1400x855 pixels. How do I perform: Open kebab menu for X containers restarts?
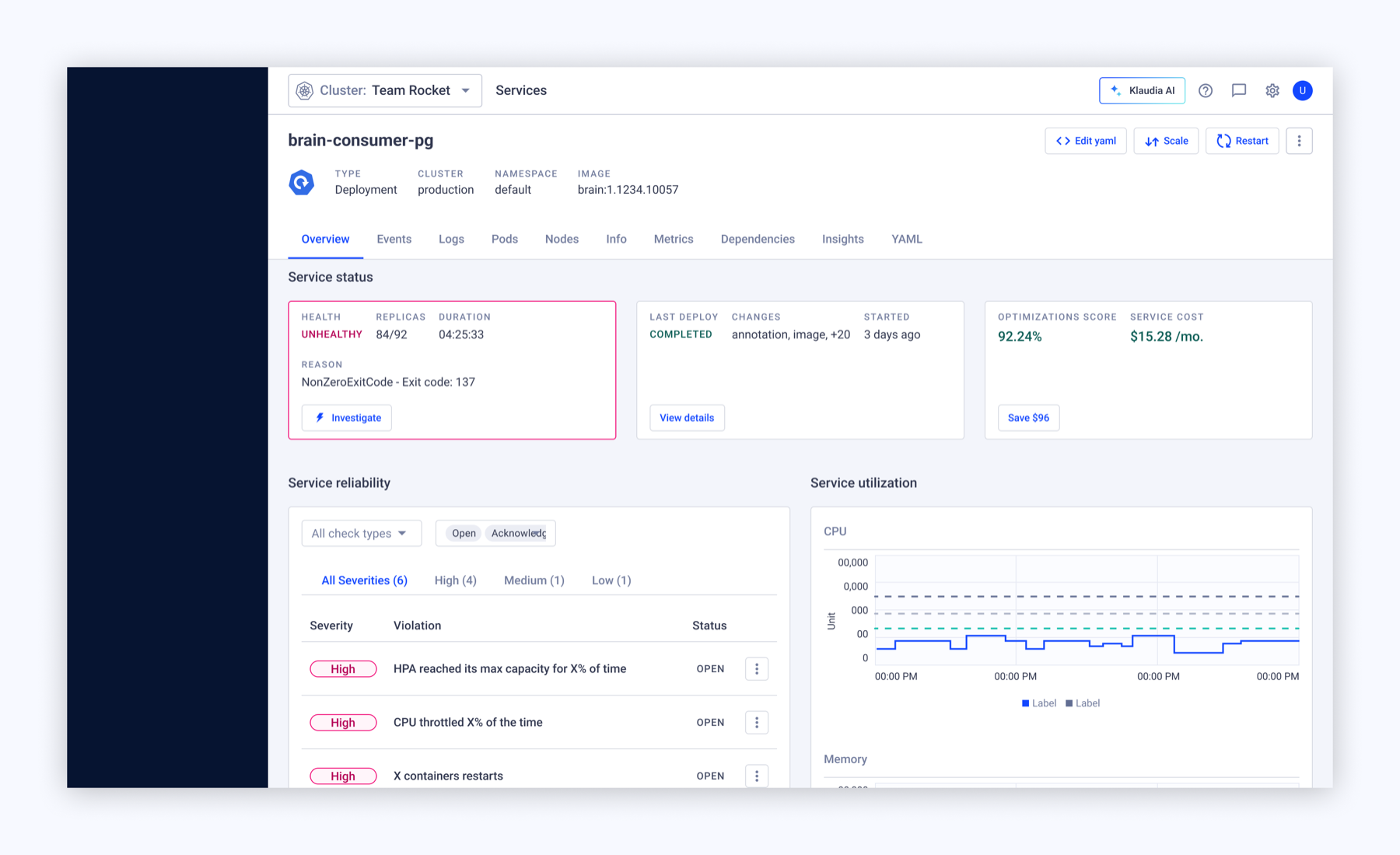coord(757,776)
